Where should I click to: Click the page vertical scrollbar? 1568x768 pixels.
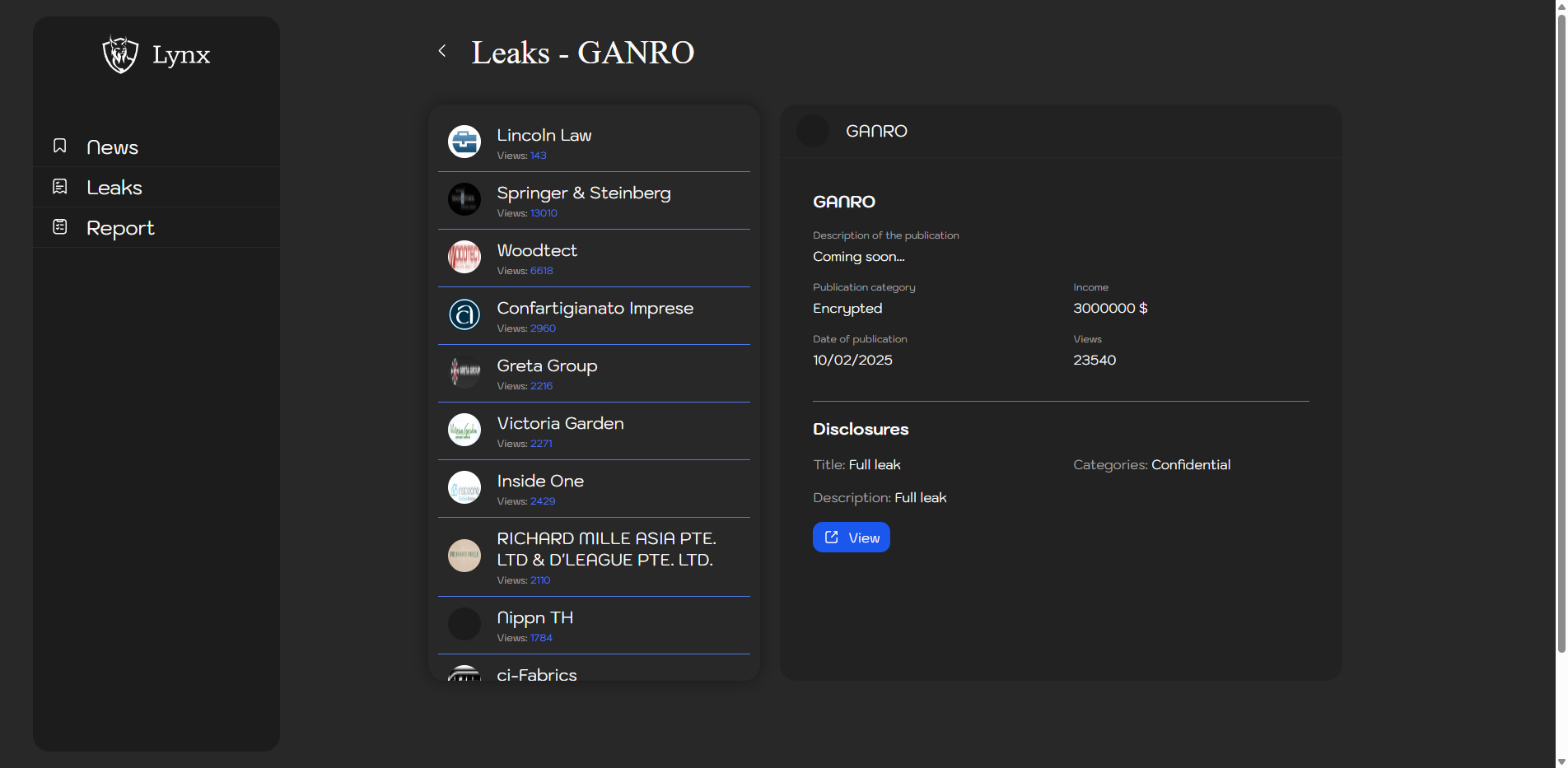[1561, 329]
